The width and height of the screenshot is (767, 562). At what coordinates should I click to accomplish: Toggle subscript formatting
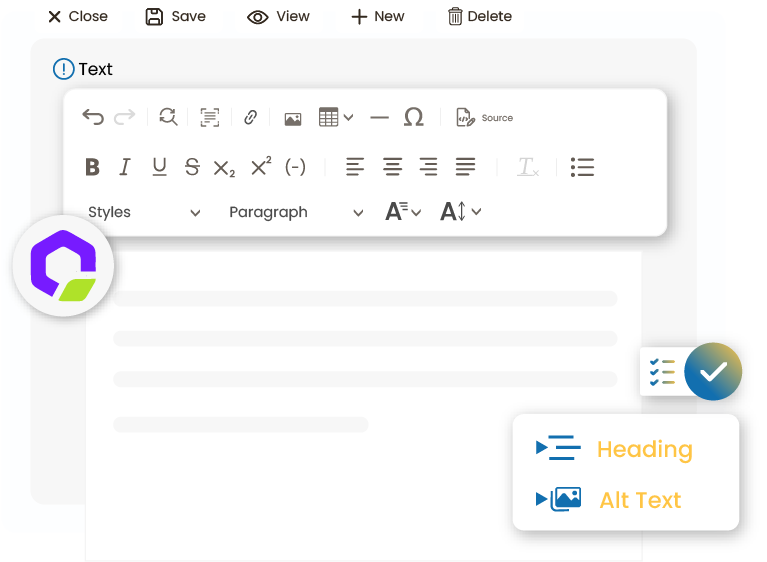[225, 168]
